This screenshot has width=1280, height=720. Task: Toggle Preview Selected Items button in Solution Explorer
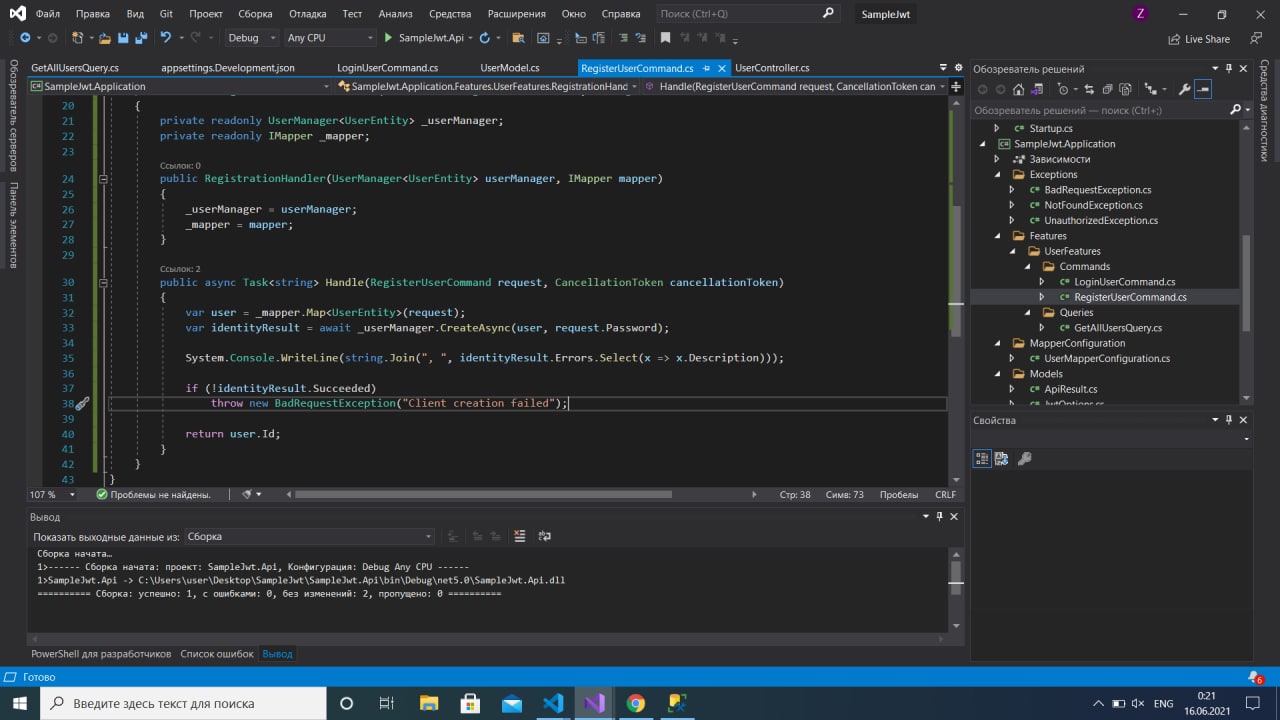1204,90
